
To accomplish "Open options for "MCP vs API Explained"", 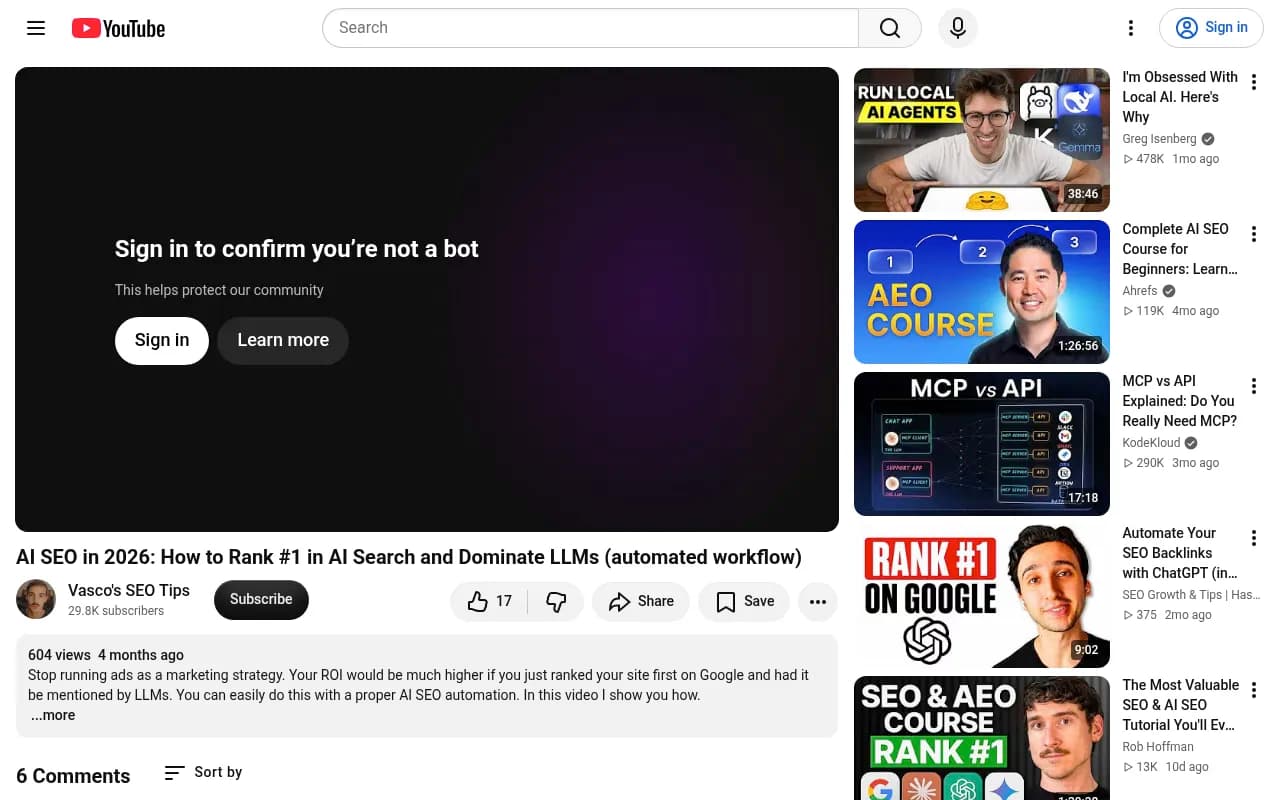I will [1254, 387].
